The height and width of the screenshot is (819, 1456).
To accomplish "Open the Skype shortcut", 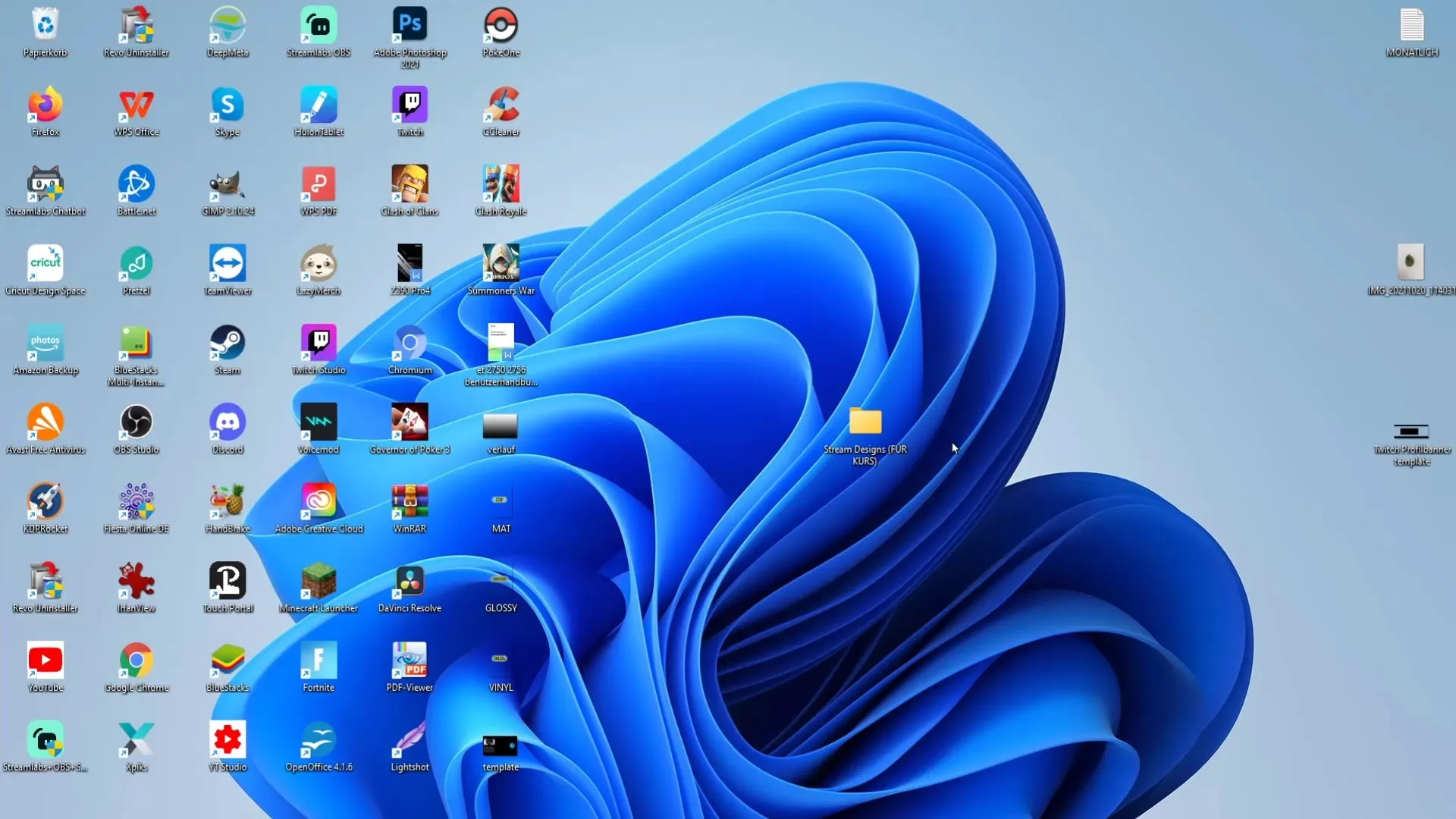I will pyautogui.click(x=227, y=105).
